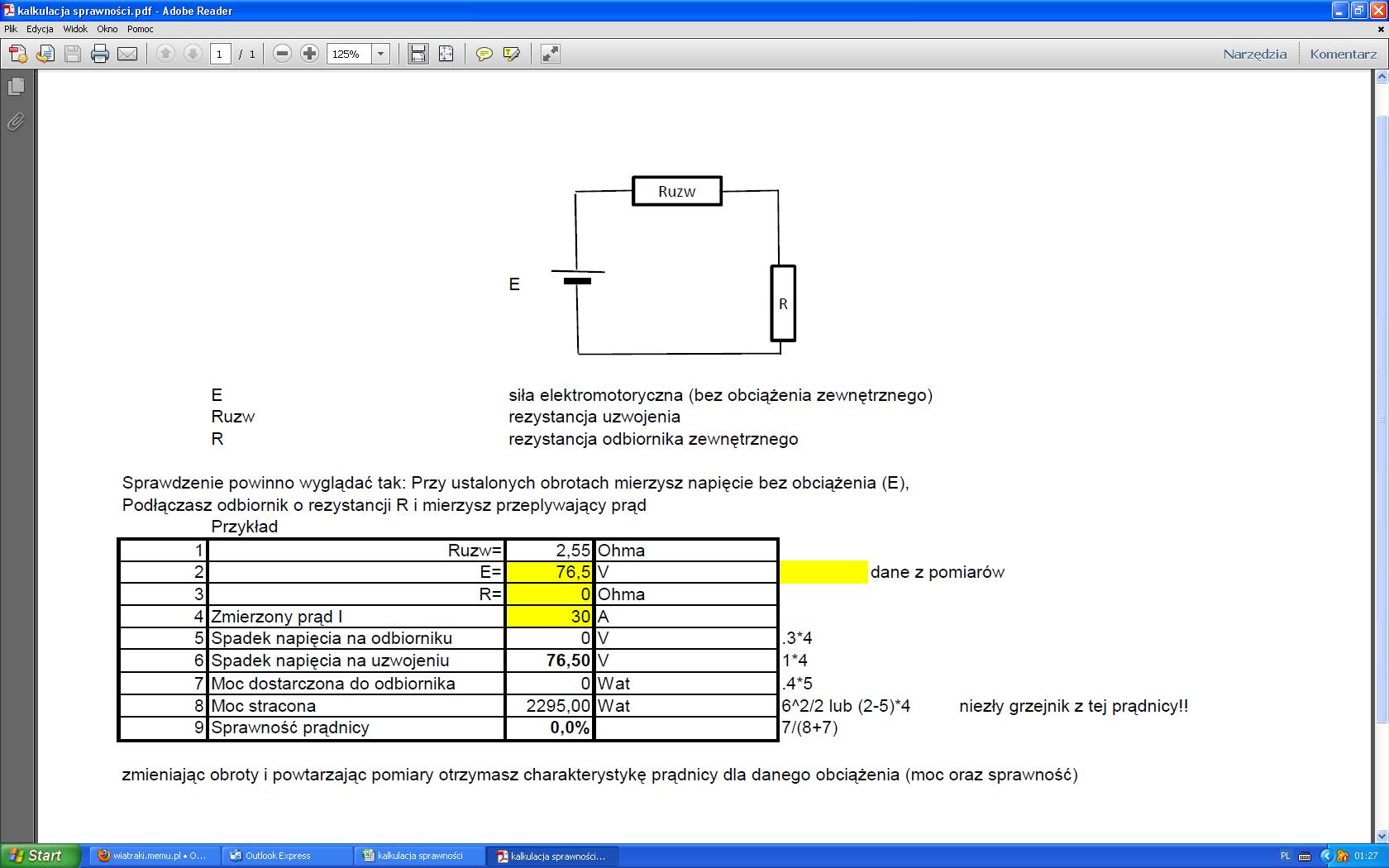Toggle fit-to-width scrolling mode
Image resolution: width=1389 pixels, height=868 pixels.
click(x=418, y=55)
